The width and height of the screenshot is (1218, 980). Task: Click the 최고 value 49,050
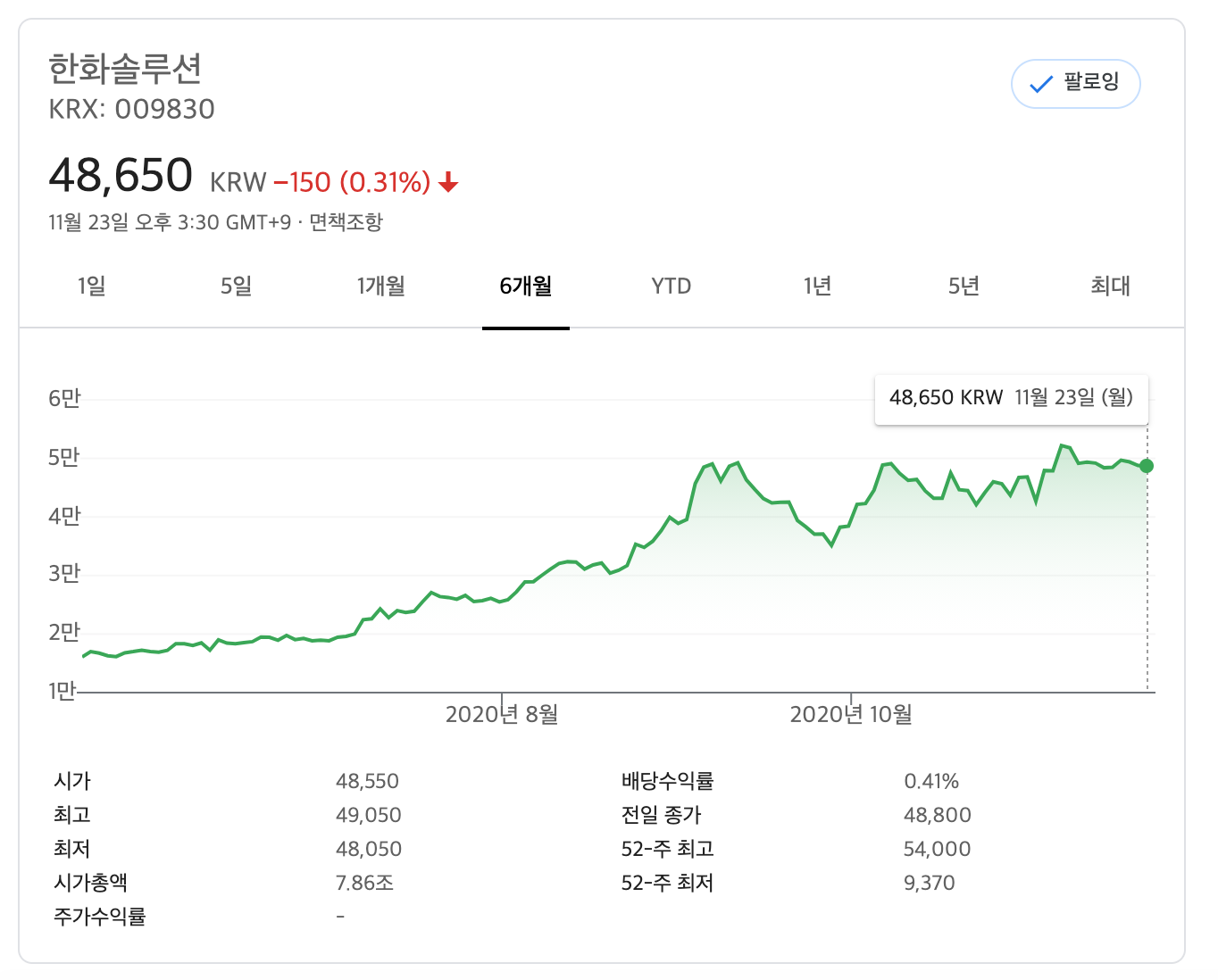point(369,816)
